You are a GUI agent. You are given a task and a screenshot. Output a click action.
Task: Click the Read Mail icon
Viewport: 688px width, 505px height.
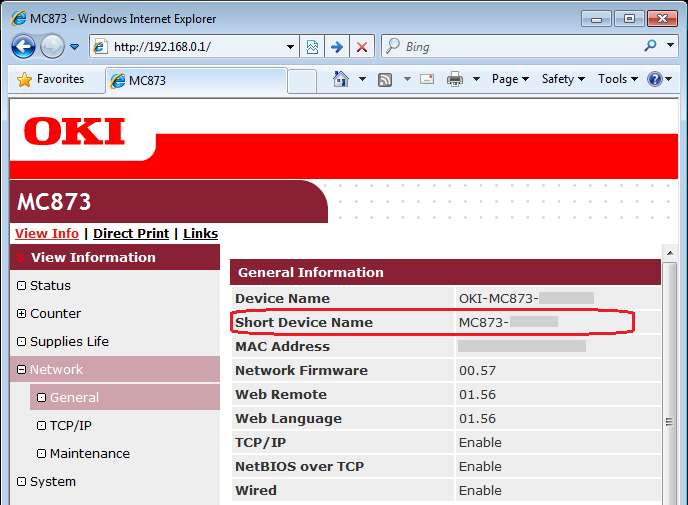(427, 79)
